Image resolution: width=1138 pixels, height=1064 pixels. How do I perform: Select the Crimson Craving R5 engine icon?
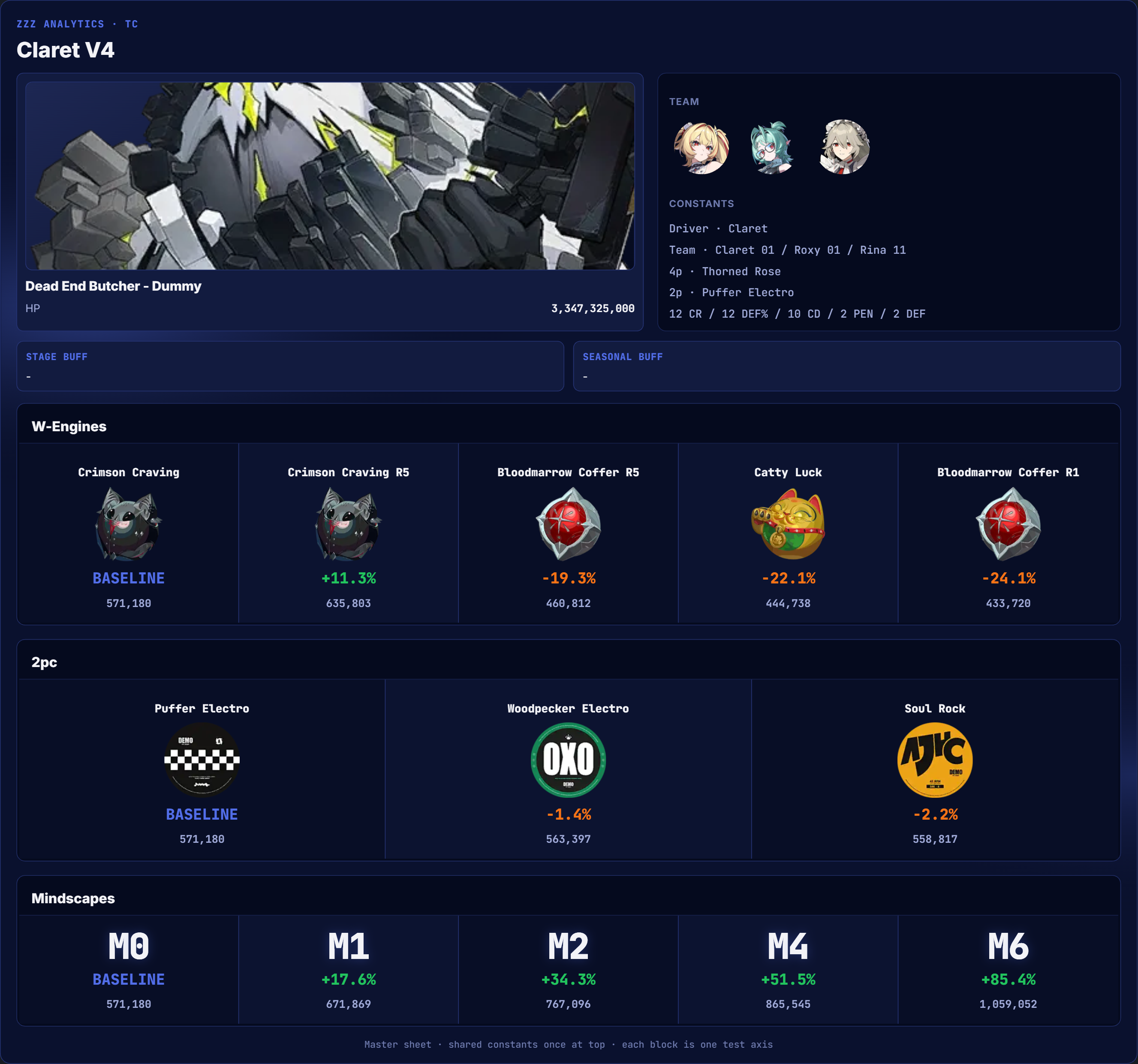pos(349,524)
